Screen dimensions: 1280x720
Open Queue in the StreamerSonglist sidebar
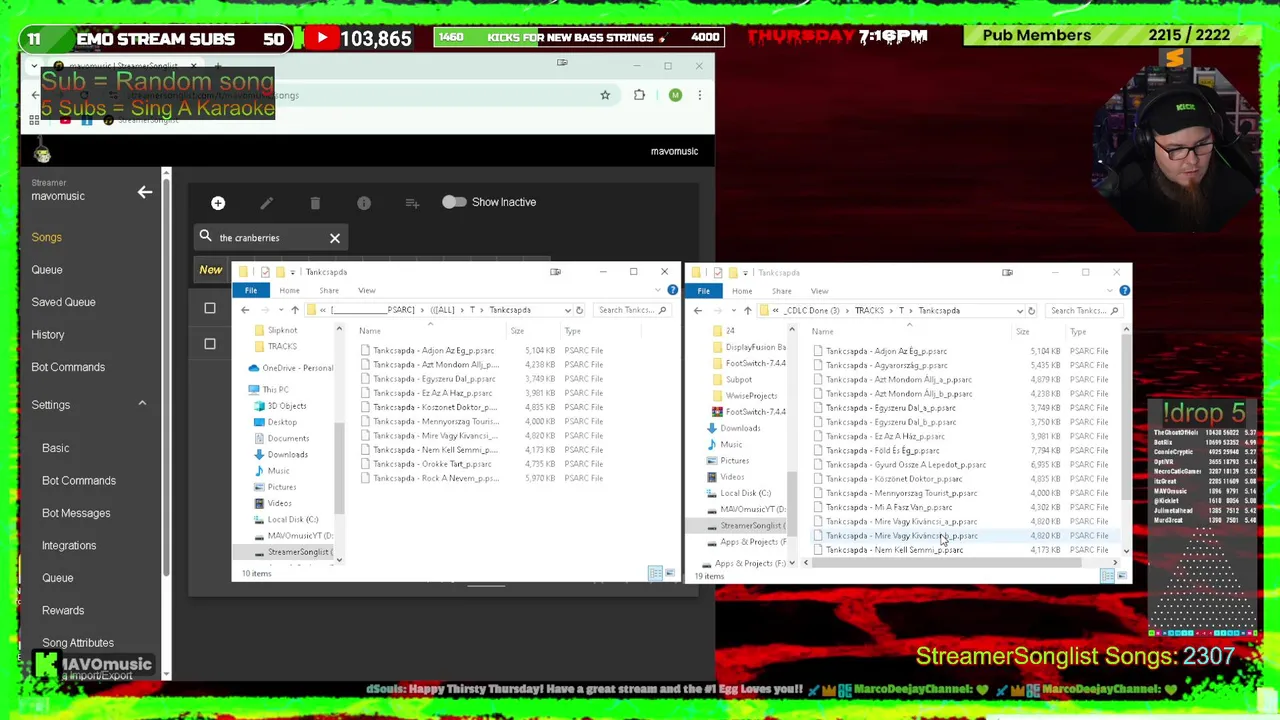(47, 270)
